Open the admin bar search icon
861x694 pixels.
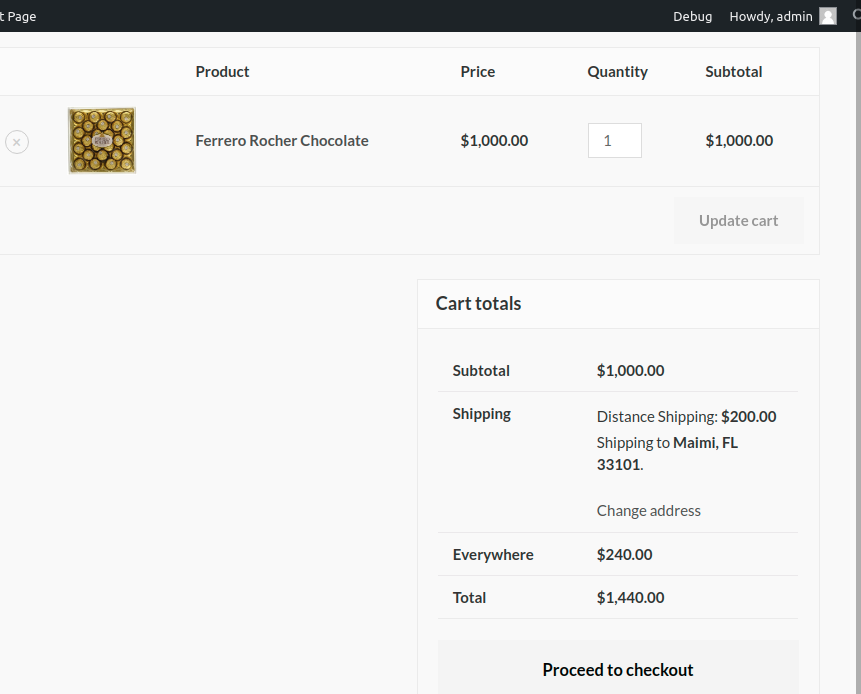click(x=856, y=16)
